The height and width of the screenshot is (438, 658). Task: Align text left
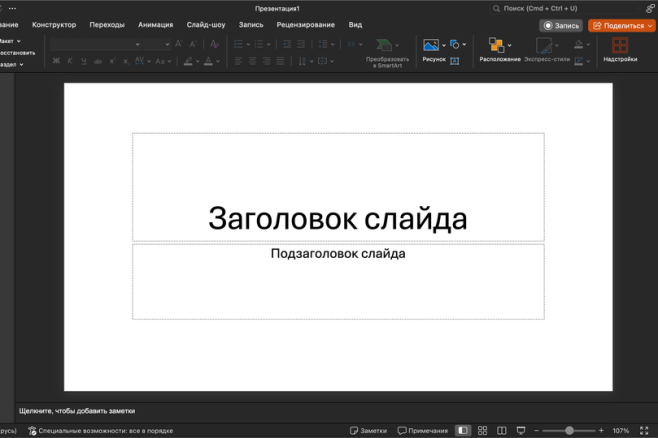tap(238, 61)
